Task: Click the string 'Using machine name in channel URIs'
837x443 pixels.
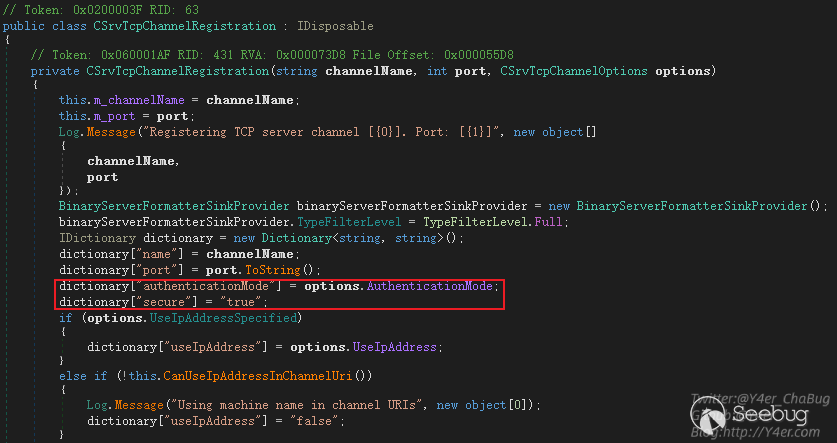Action: pos(297,405)
